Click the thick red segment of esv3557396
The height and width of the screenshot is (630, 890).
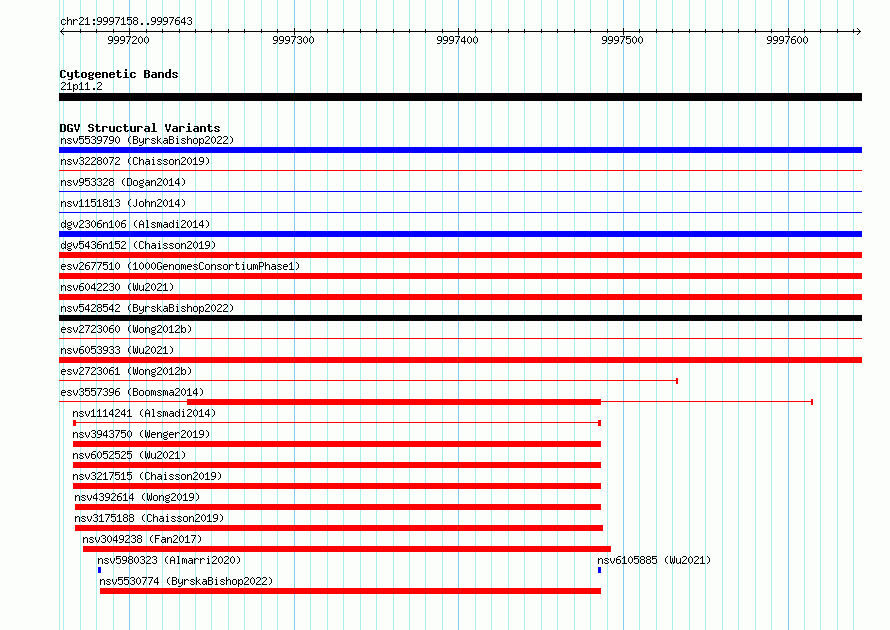[394, 402]
